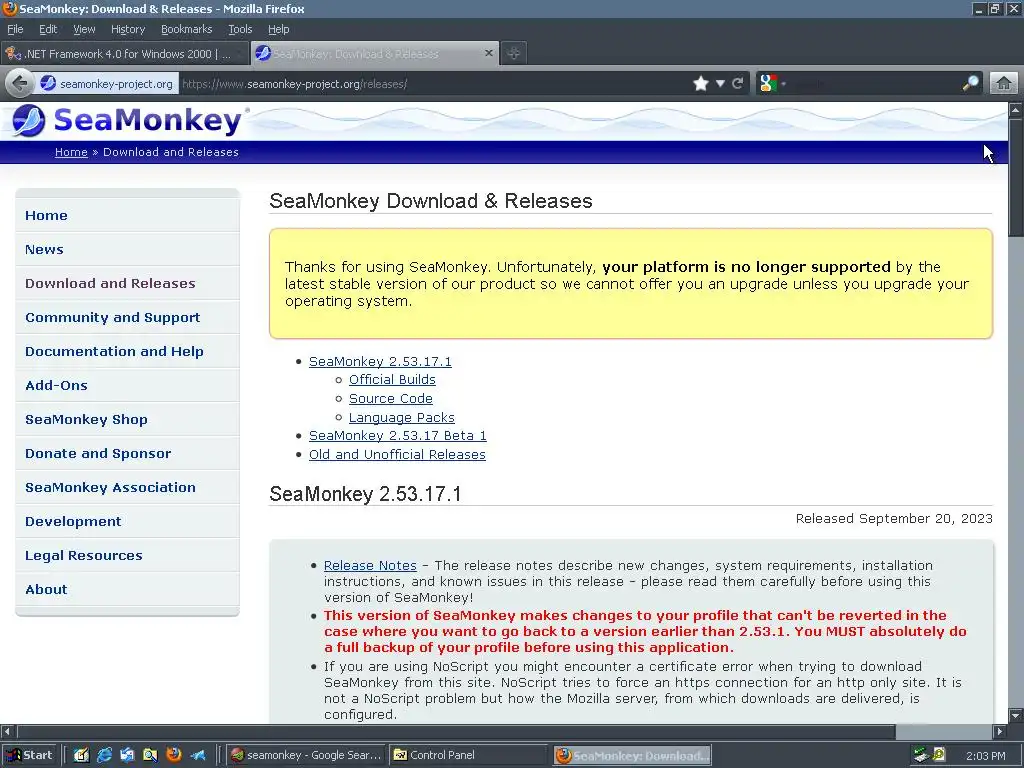Click the vertical scrollbar down arrow
1024x768 pixels.
tap(1016, 716)
